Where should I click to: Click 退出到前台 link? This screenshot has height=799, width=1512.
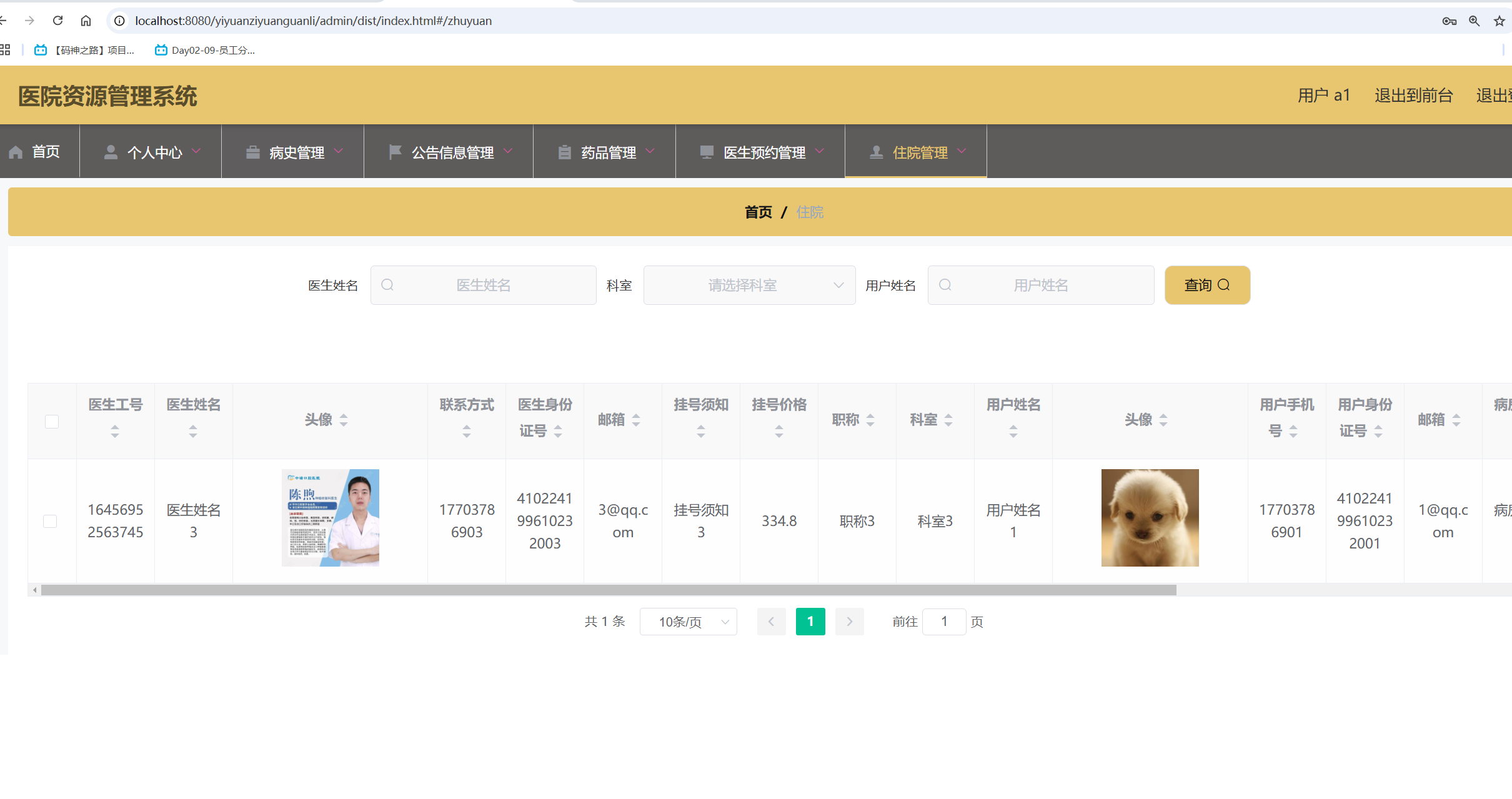tap(1413, 96)
